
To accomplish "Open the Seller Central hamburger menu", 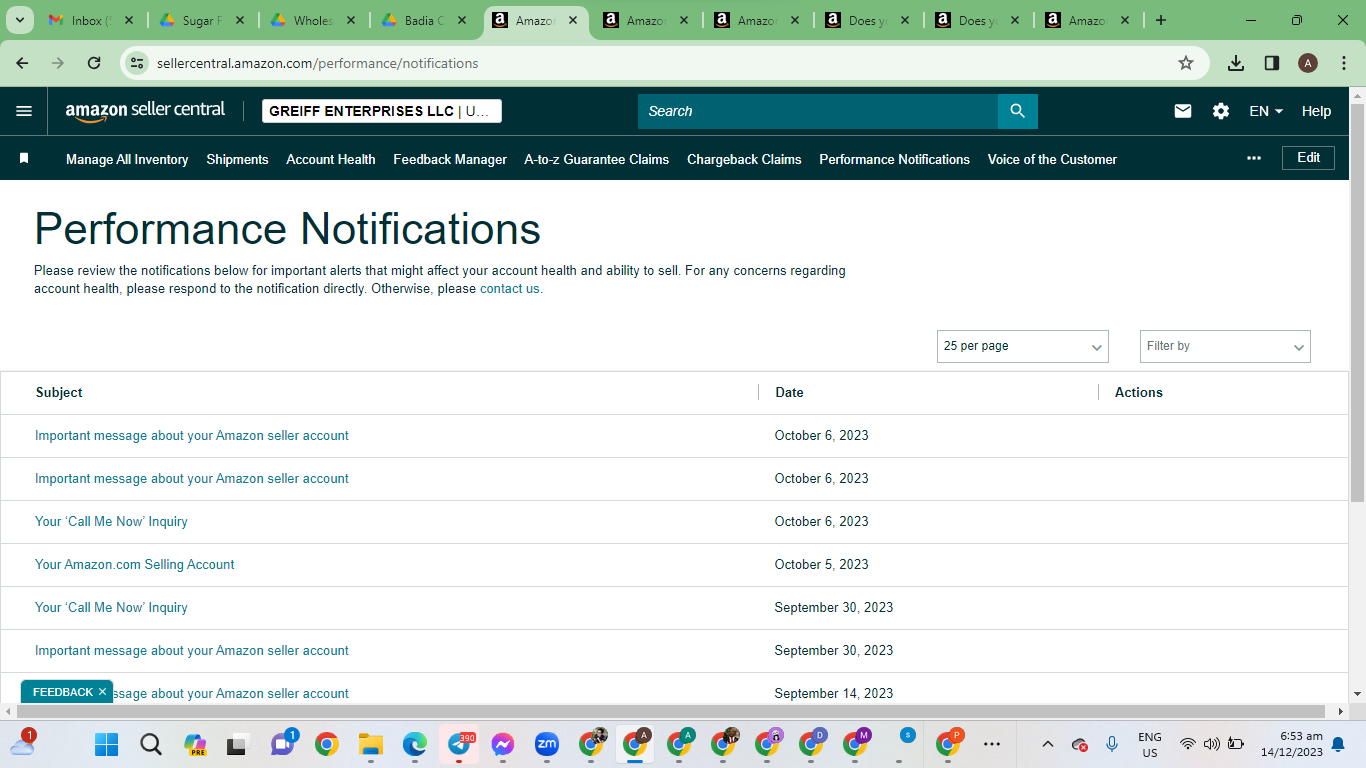I will (x=24, y=111).
